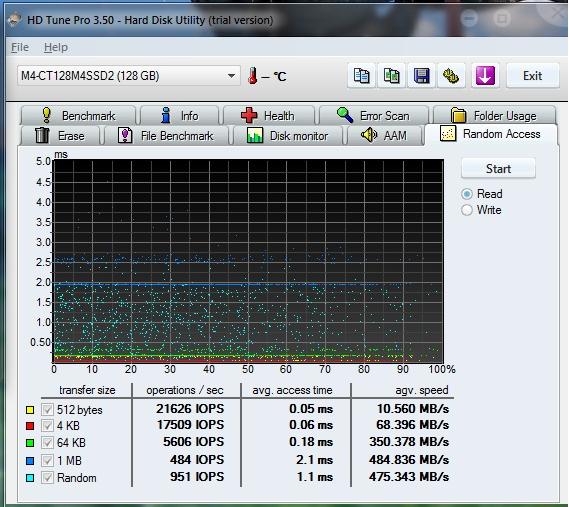Open the drive selection dropdown M4-CT128M4SSD2

[x=128, y=76]
